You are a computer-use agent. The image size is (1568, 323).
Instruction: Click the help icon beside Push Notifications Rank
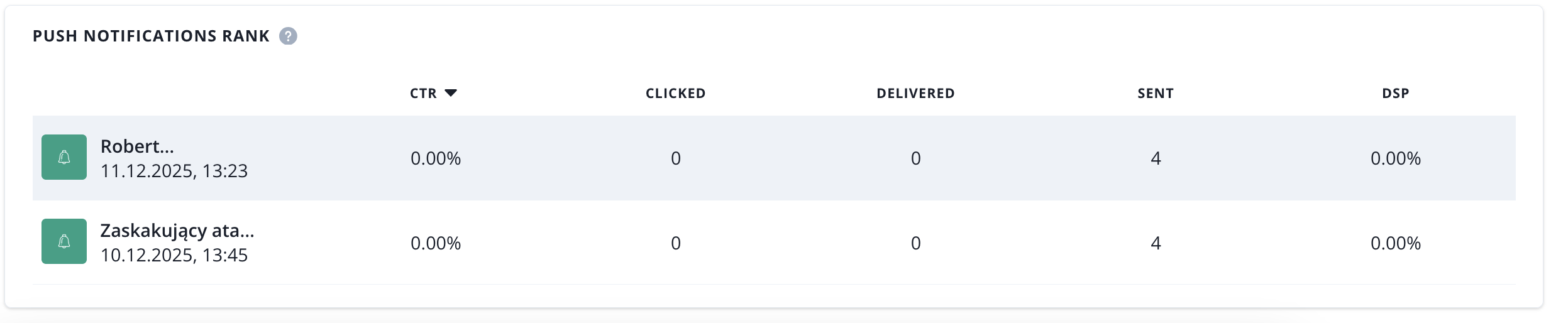tap(288, 36)
